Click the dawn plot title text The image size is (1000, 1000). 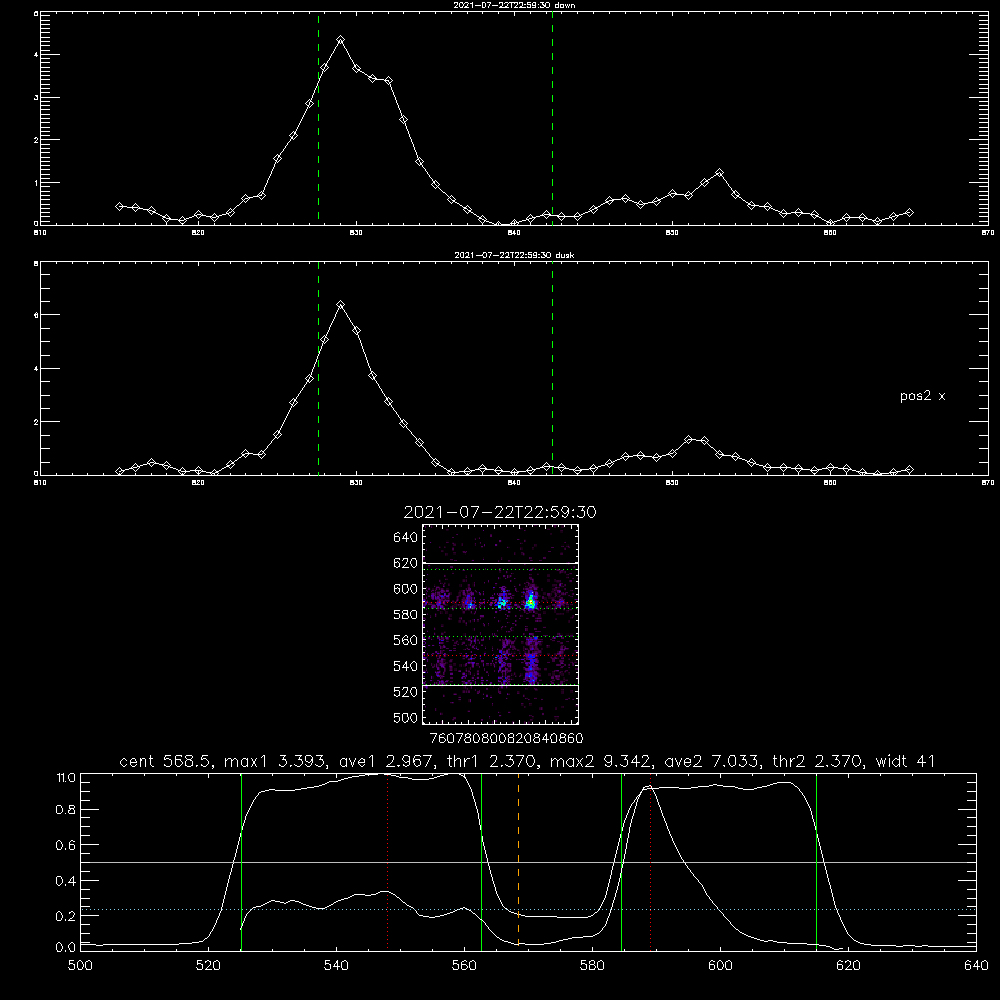click(x=514, y=5)
